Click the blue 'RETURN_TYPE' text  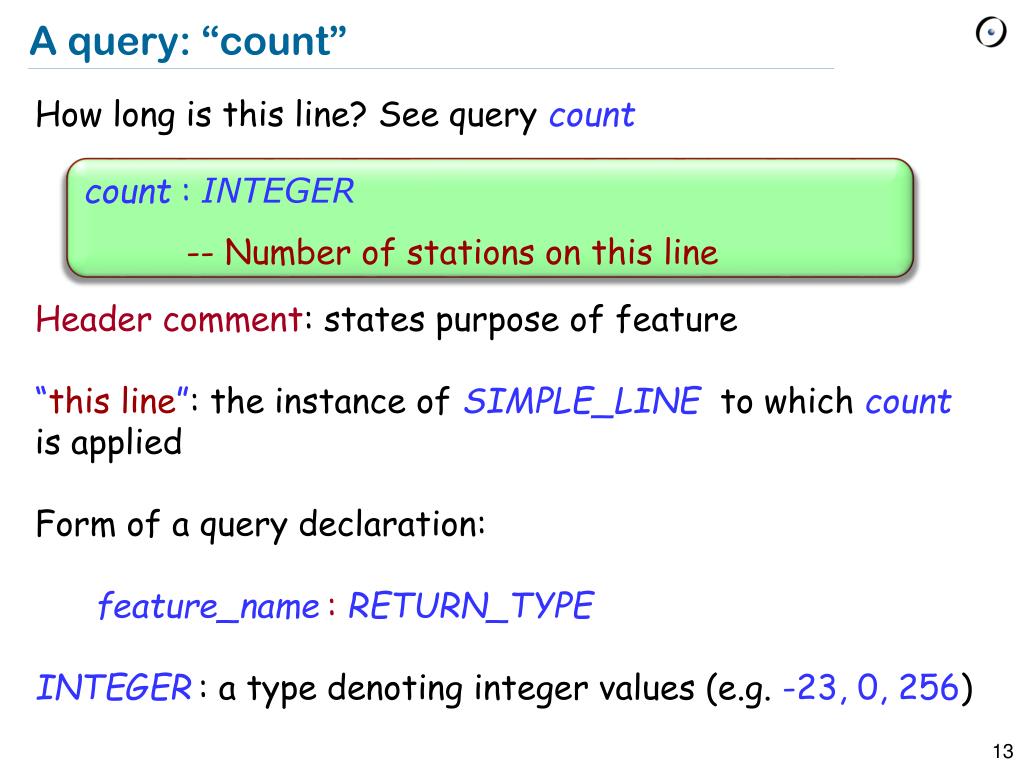point(471,606)
